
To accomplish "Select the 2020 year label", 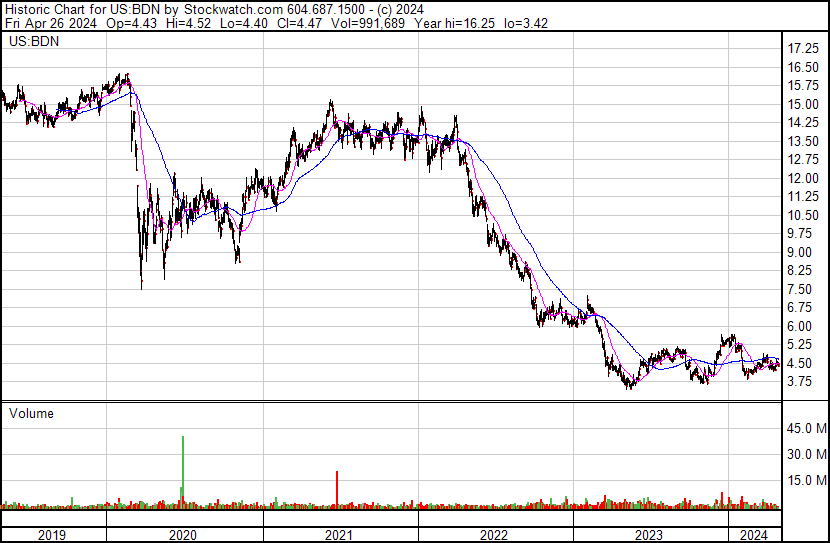I will (x=184, y=535).
